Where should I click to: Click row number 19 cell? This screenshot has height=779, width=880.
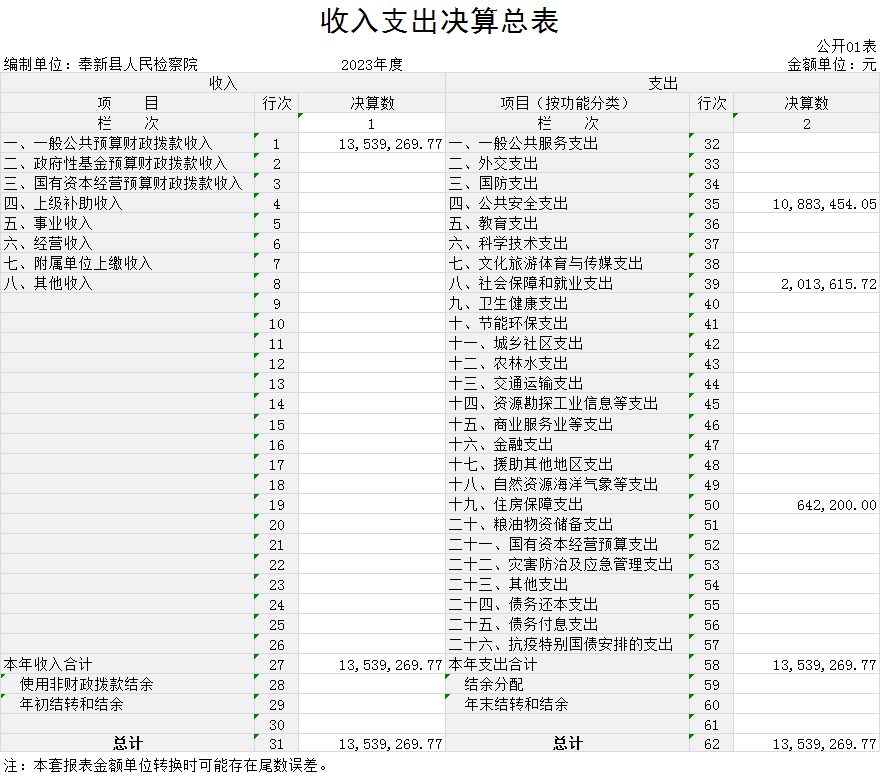coord(276,505)
